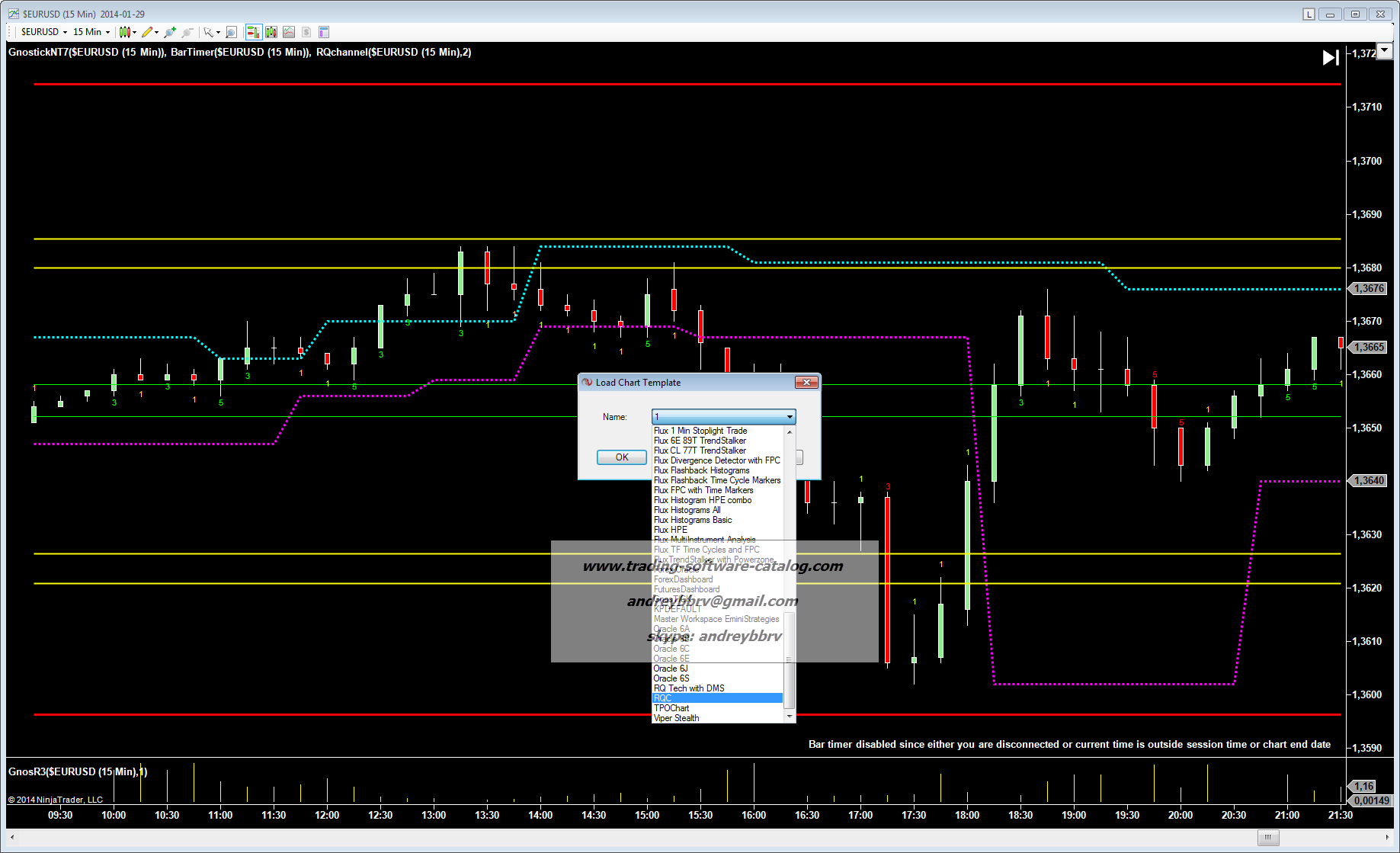
Task: Click the pencil drawing tools icon
Action: (x=147, y=32)
